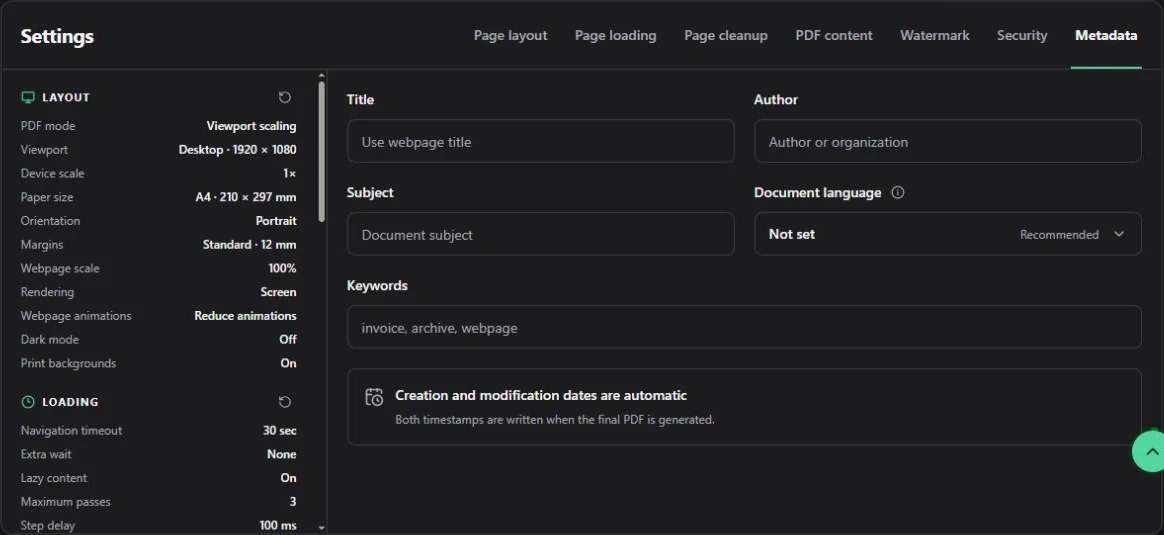Screen dimensions: 1164x535
Task: Click the Rendering 'Screen' value
Action: coord(278,292)
